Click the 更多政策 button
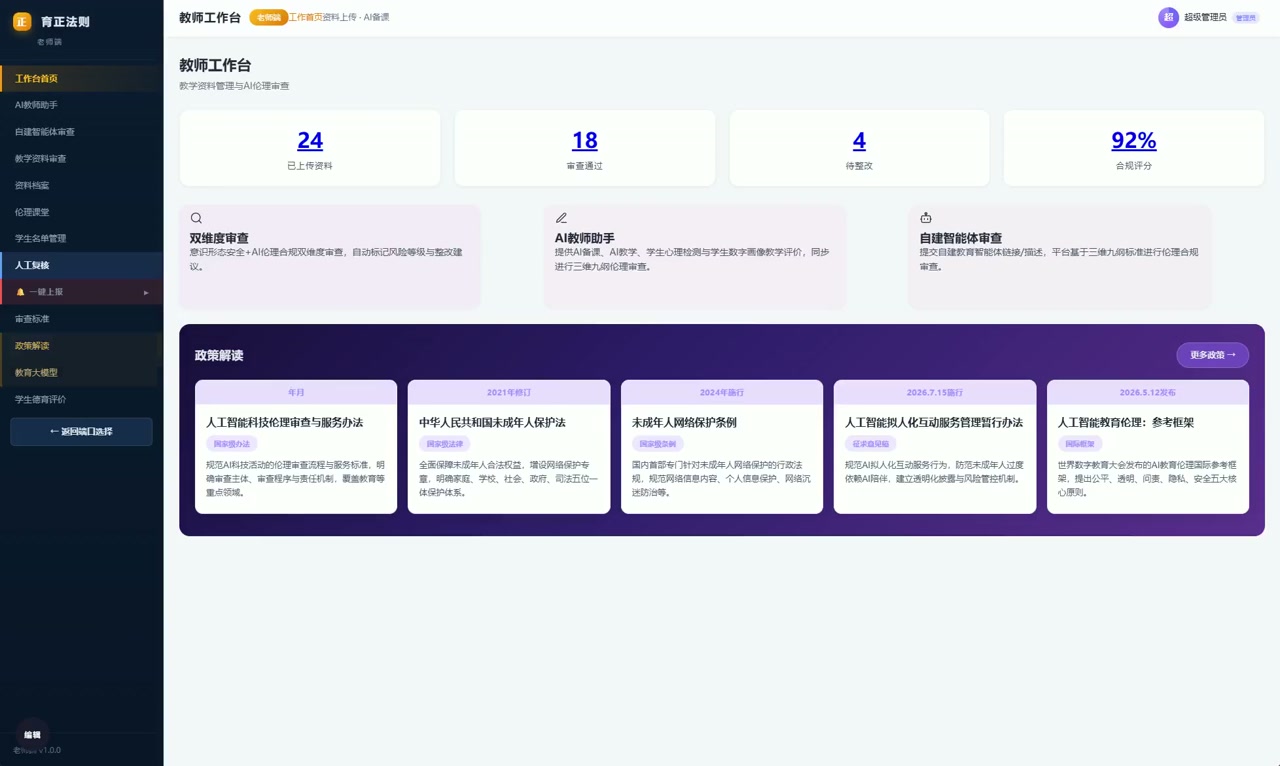This screenshot has height=766, width=1280. click(1212, 355)
